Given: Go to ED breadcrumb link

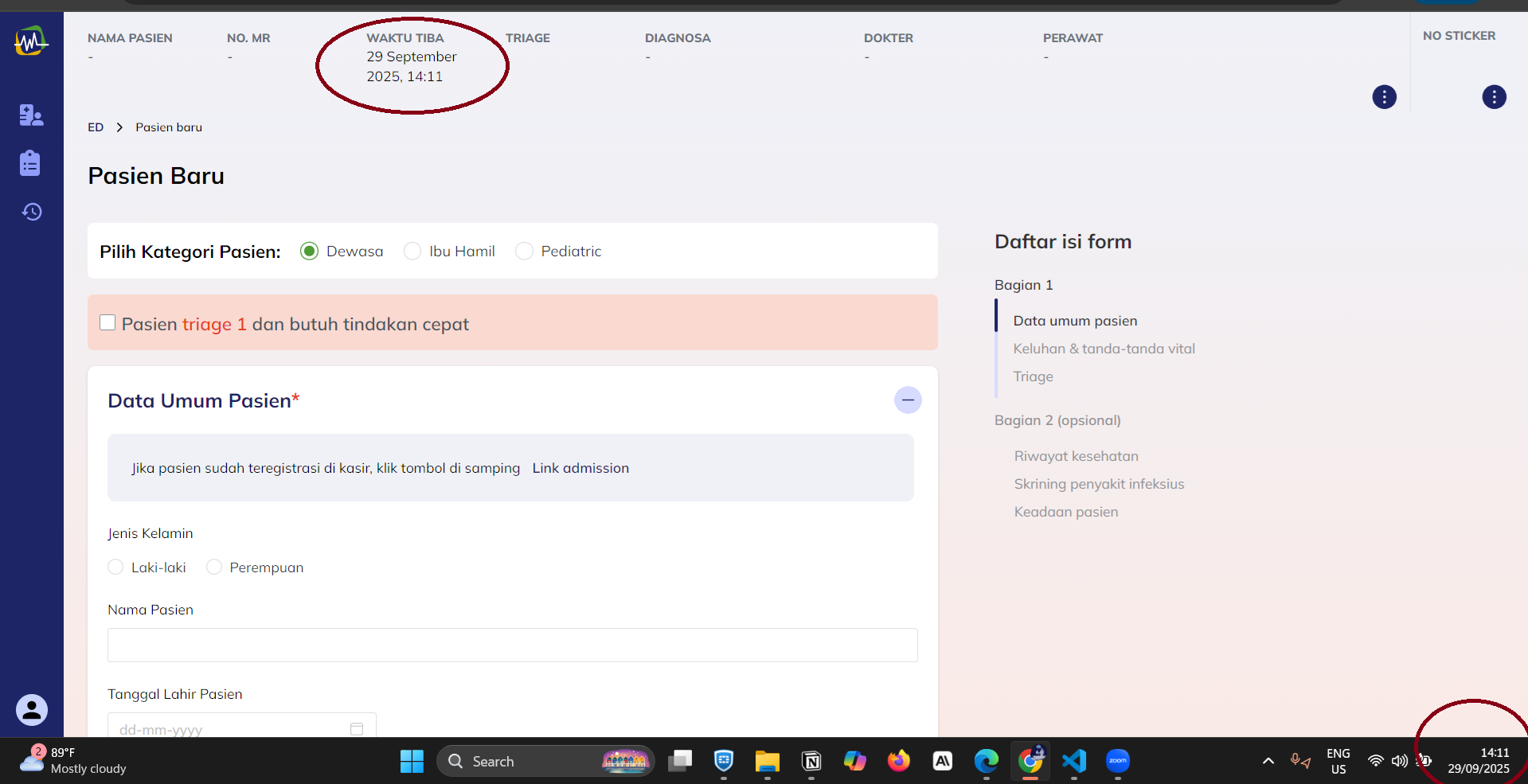Looking at the screenshot, I should [96, 127].
